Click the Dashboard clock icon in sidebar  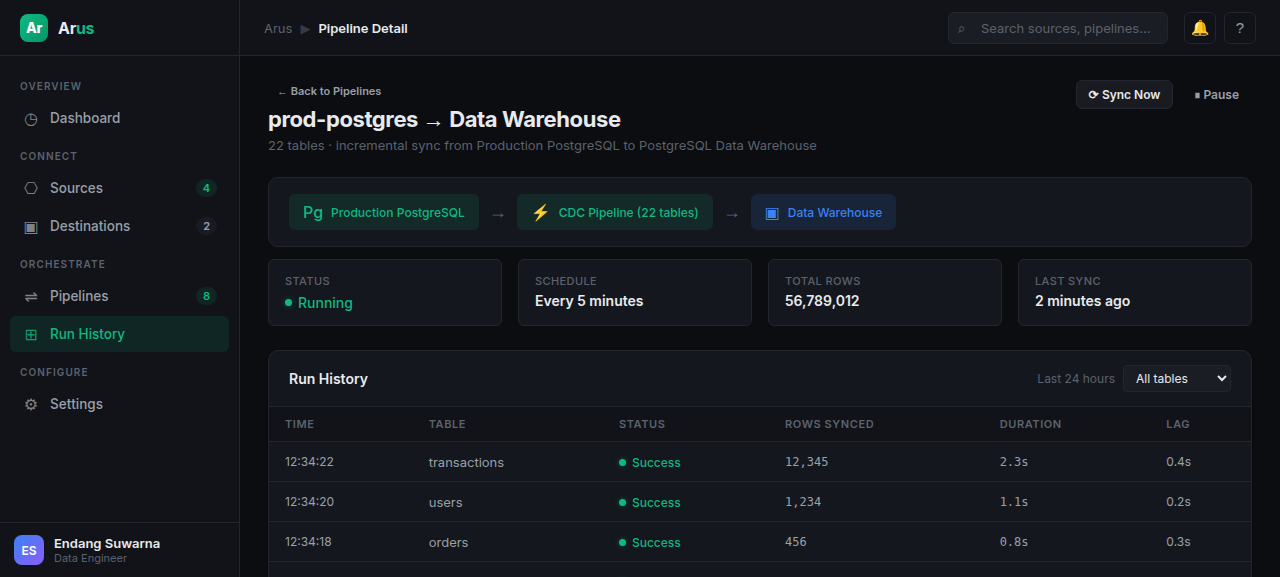pos(31,118)
